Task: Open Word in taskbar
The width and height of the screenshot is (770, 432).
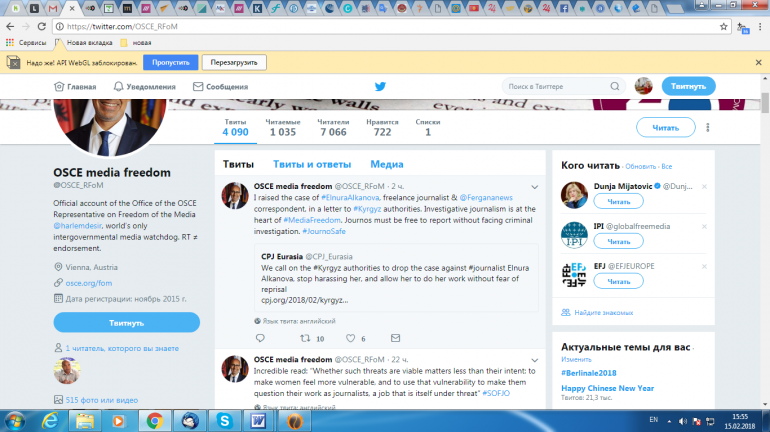Action: [x=258, y=421]
